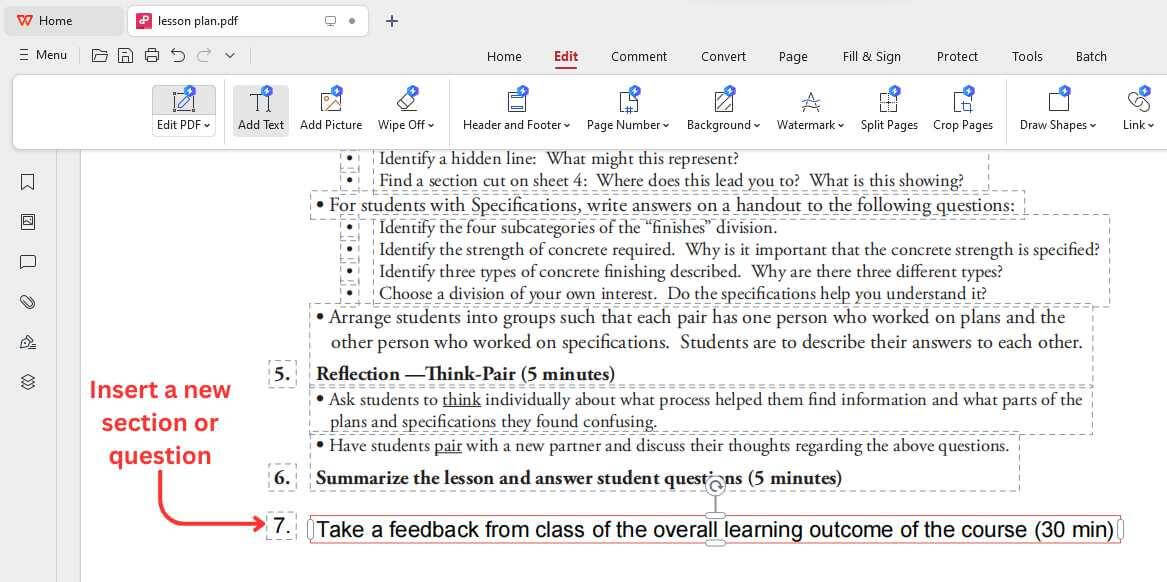Undo the last action
Image resolution: width=1167 pixels, height=582 pixels.
[178, 55]
